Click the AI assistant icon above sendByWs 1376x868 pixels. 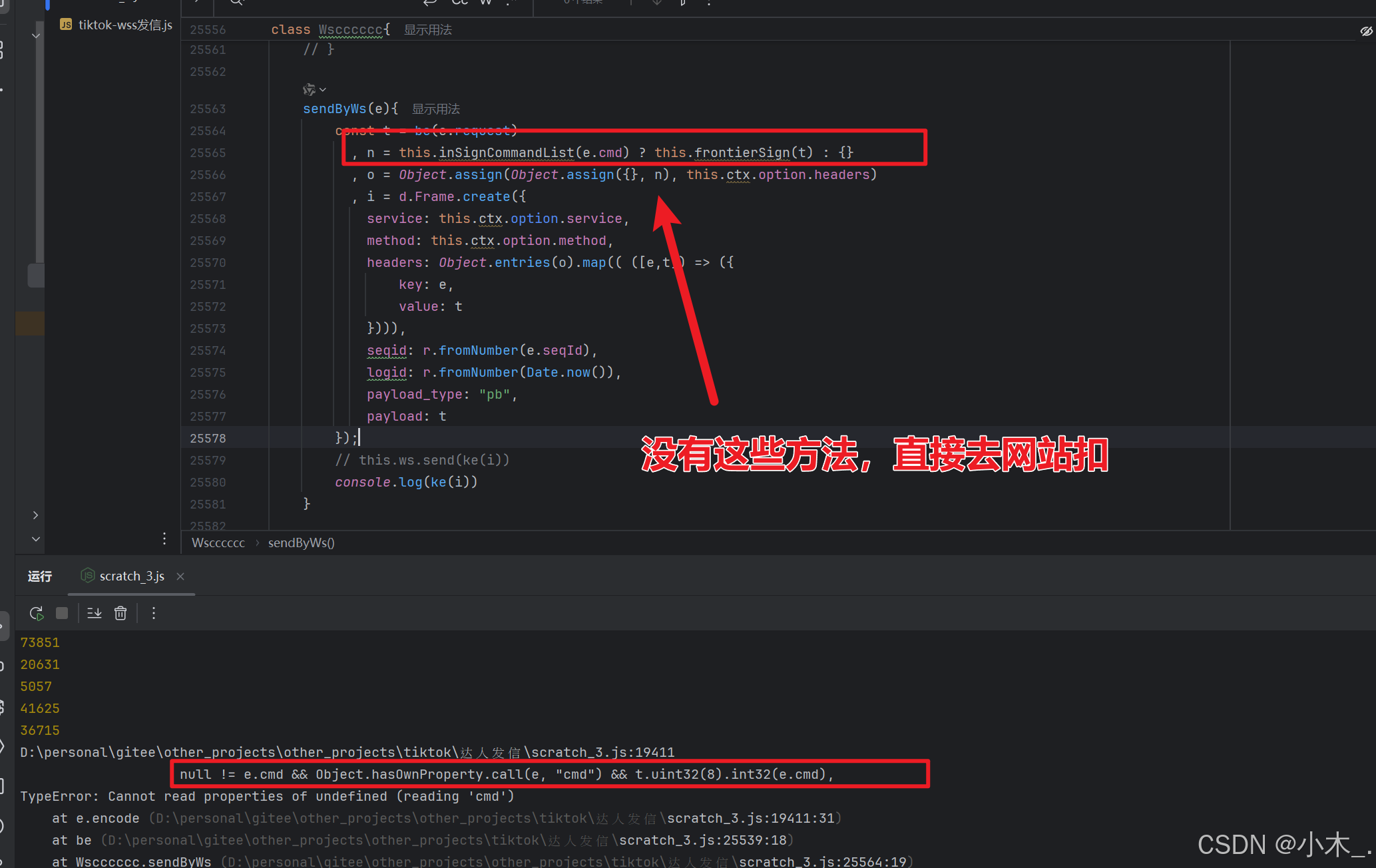310,89
